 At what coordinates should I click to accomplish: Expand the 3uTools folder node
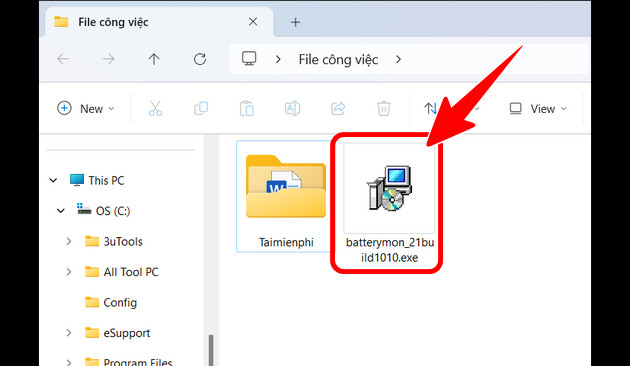tap(69, 241)
